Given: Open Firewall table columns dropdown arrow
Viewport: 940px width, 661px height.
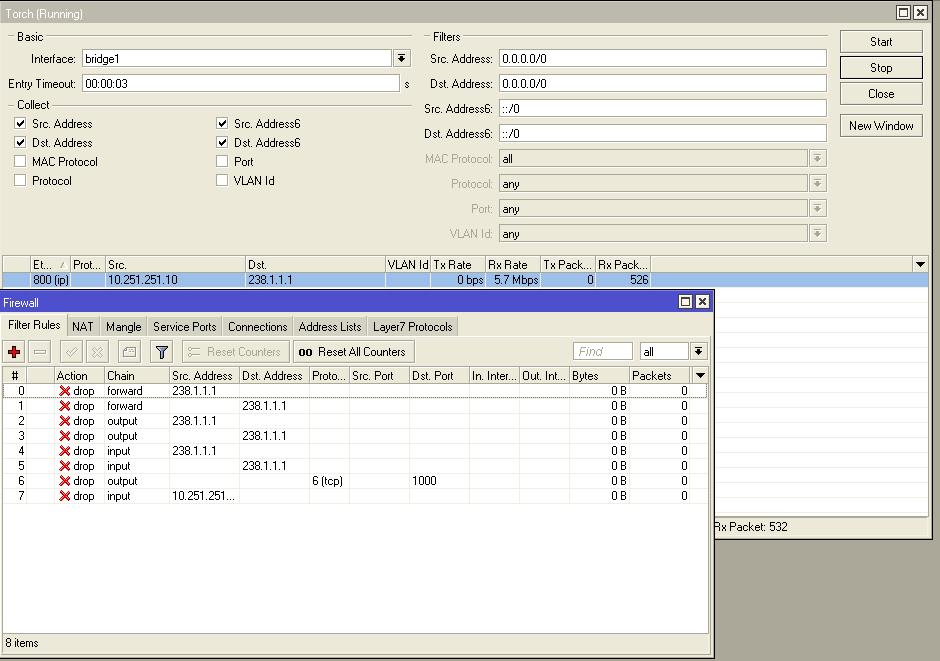Looking at the screenshot, I should coord(700,375).
